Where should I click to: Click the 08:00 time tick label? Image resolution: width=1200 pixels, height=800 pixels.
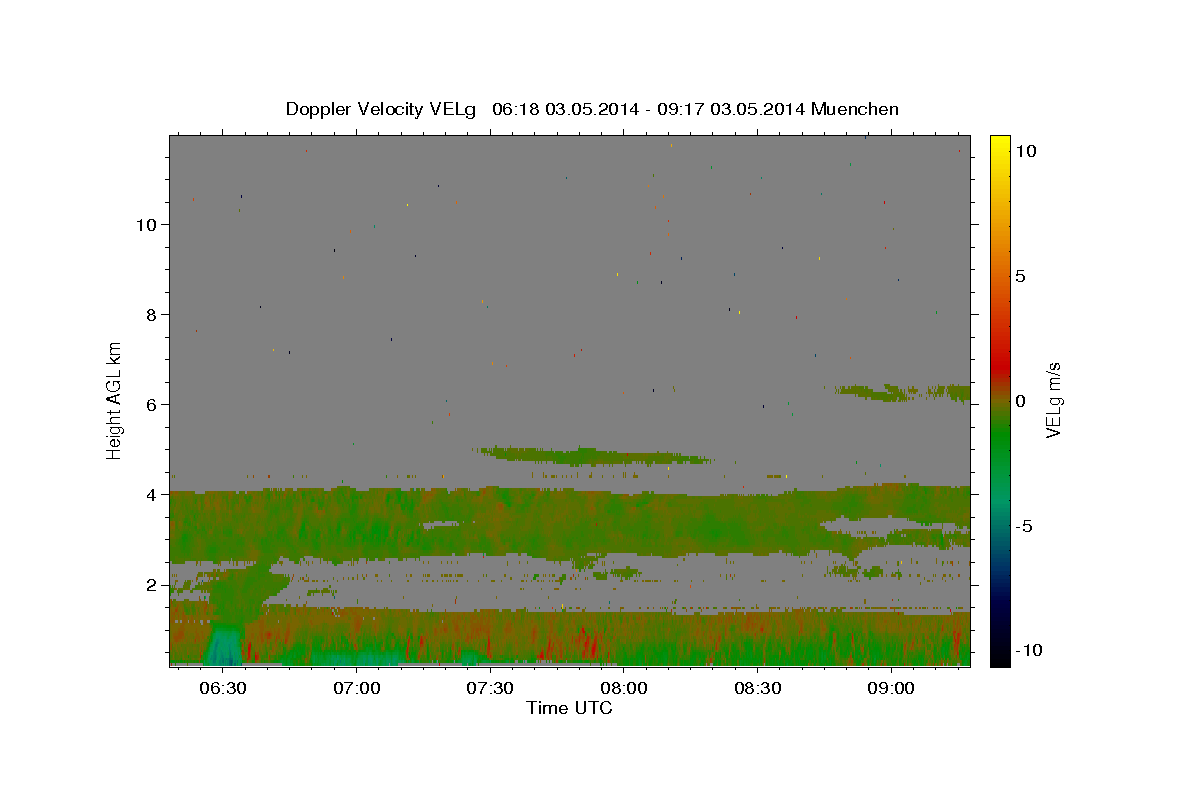623,688
